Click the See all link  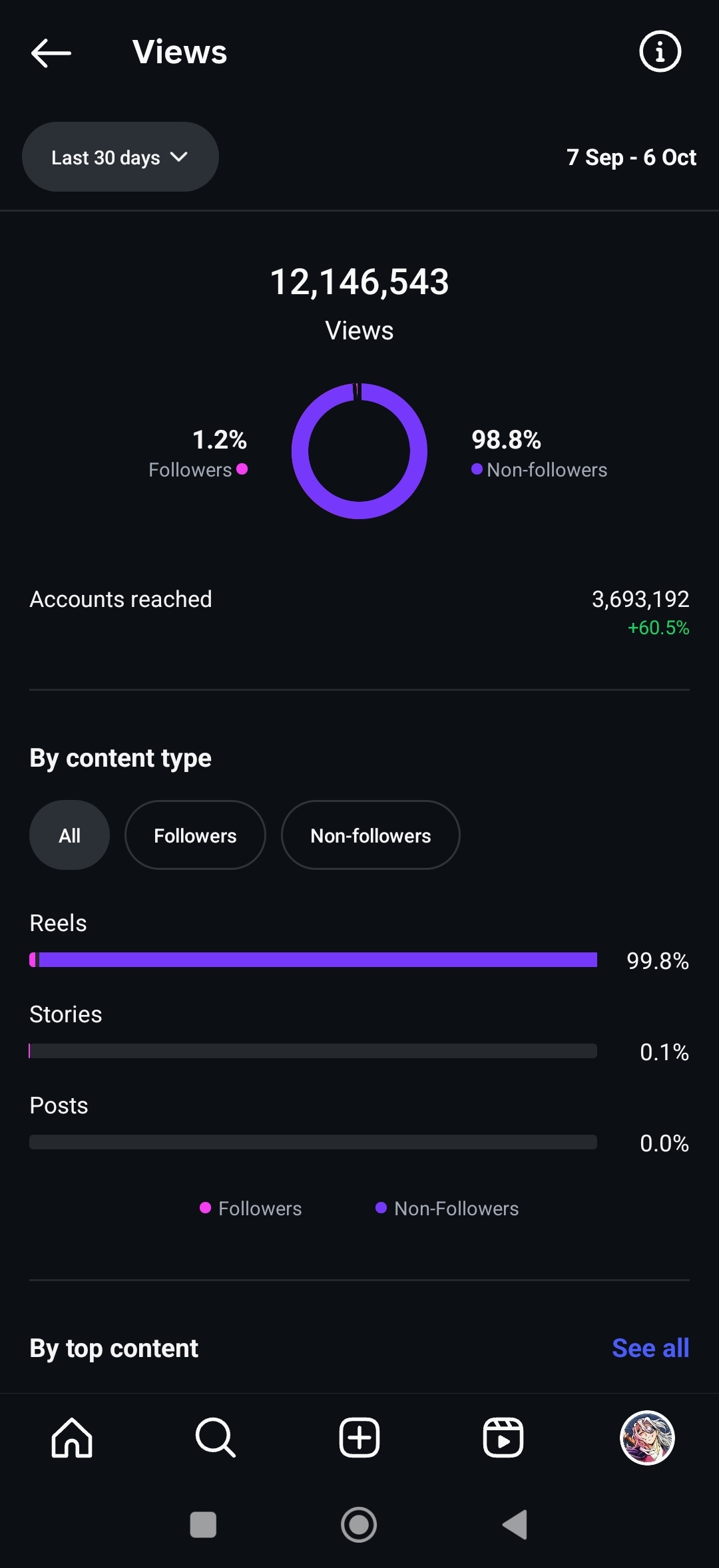point(650,1348)
